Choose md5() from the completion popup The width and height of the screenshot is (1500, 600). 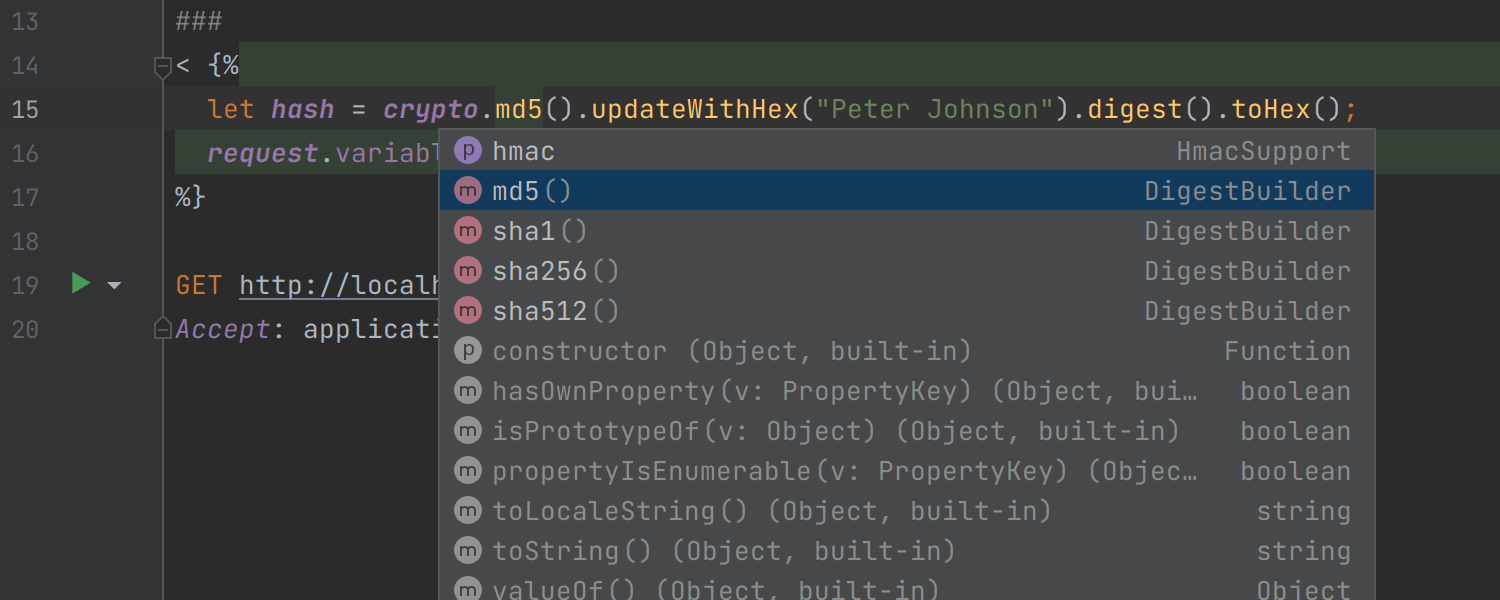pos(531,191)
